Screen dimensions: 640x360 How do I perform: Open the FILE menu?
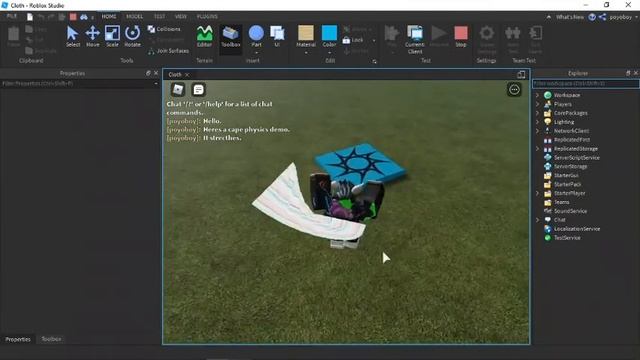coord(12,16)
